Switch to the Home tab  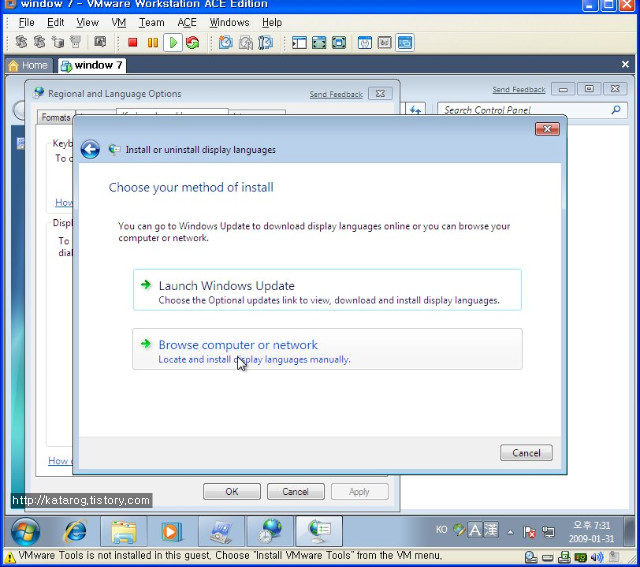[x=28, y=65]
